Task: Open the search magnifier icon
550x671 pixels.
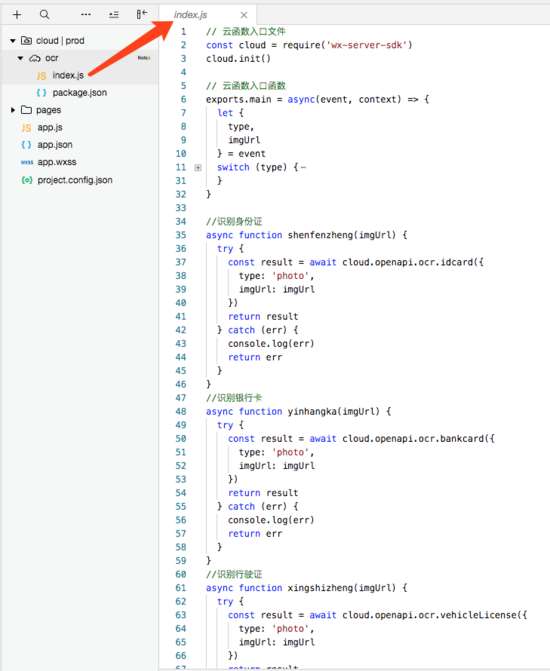Action: coord(45,15)
